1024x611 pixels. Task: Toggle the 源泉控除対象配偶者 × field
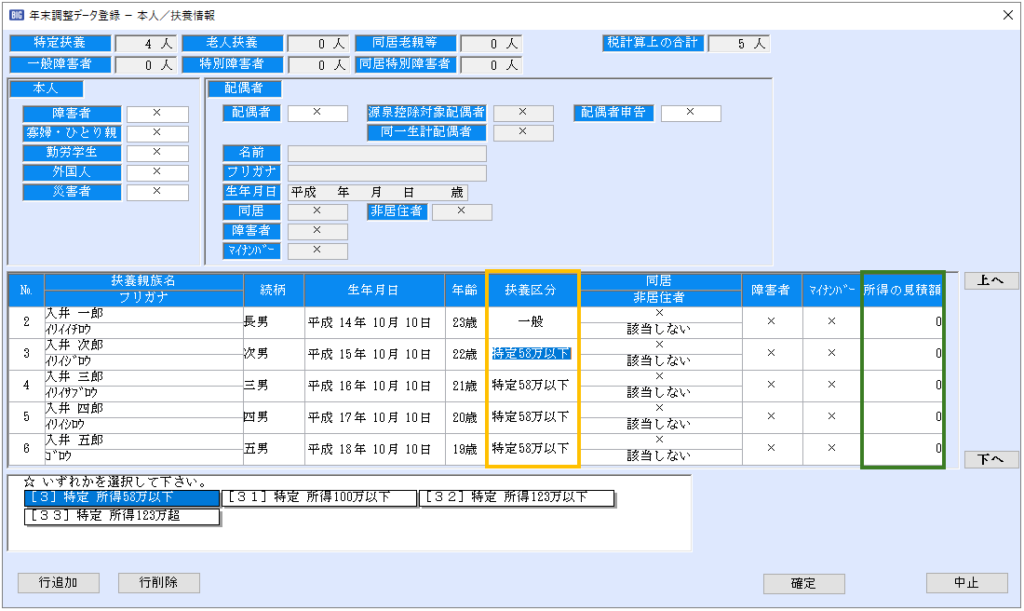tap(523, 113)
